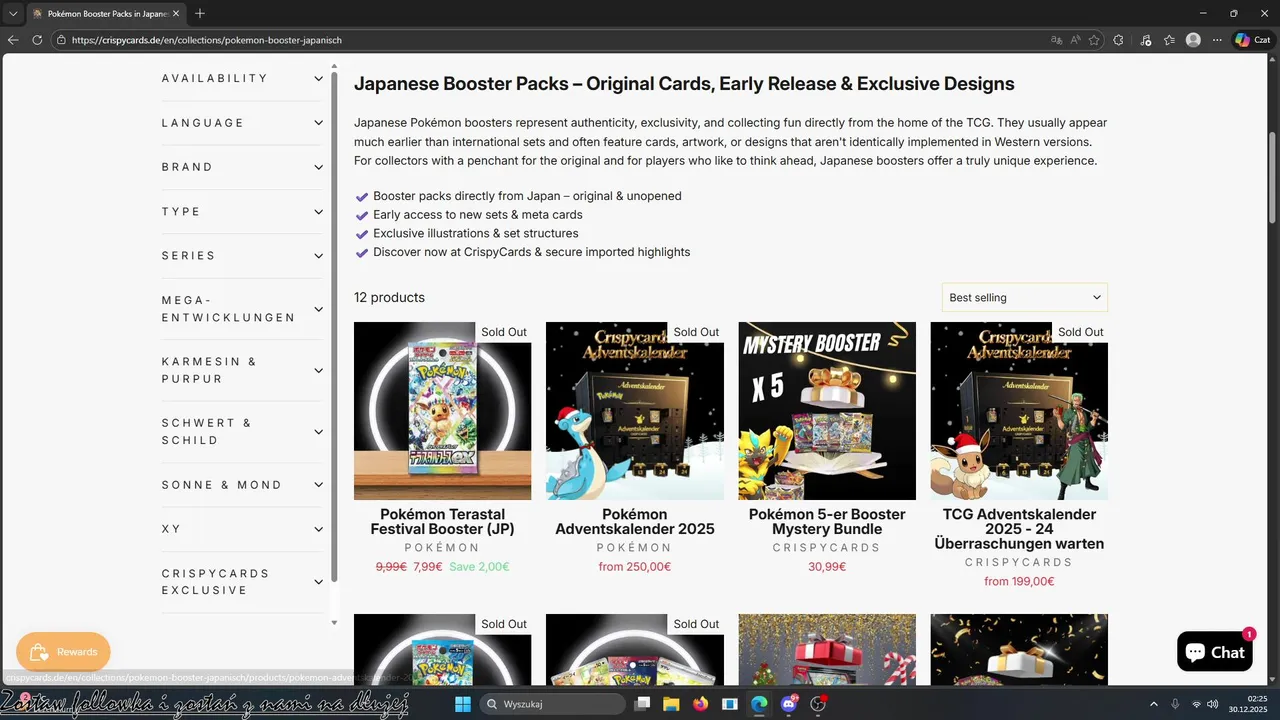Launch Firefox from the taskbar
The width and height of the screenshot is (1280, 720).
pos(700,704)
